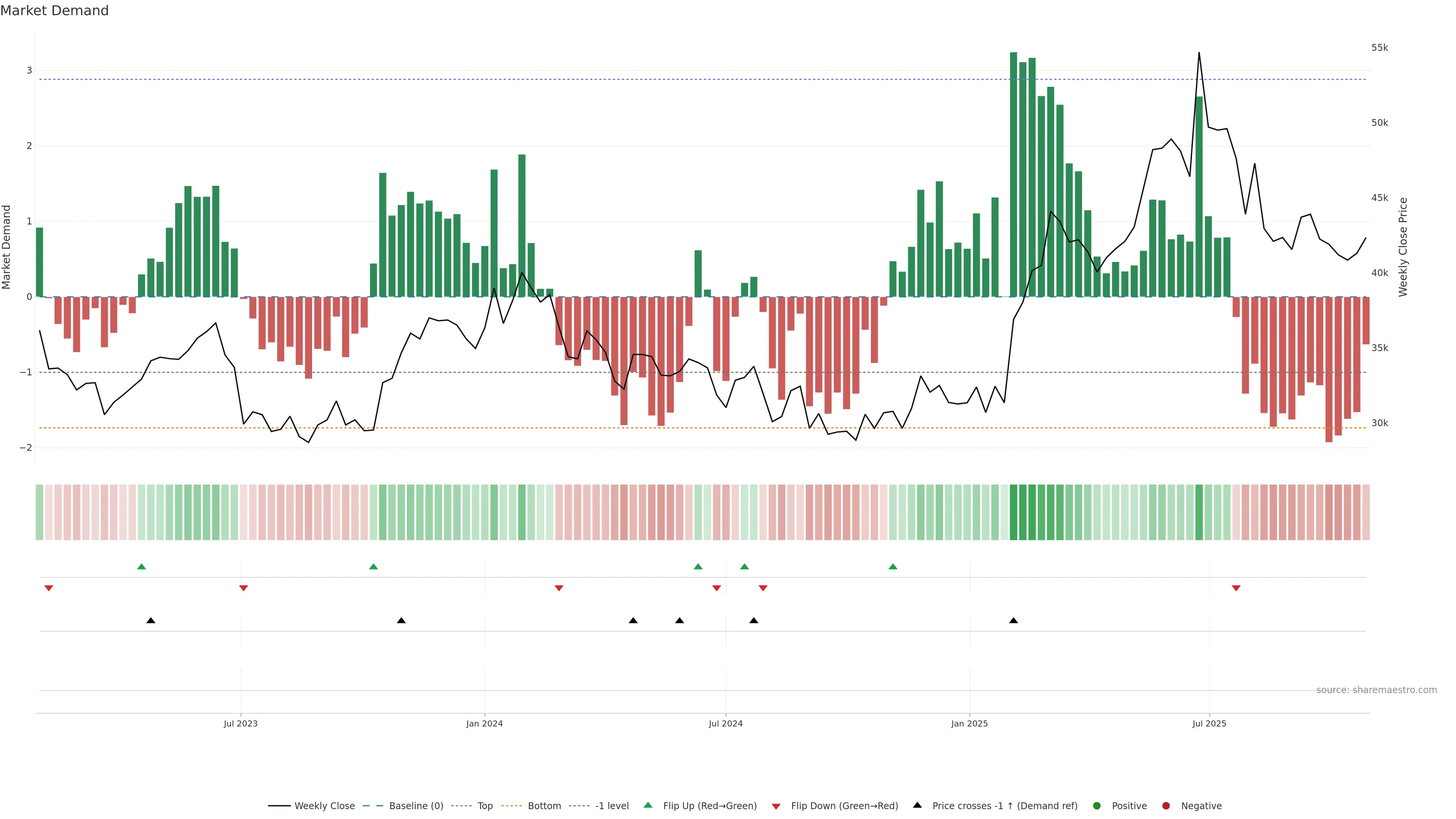1456x819 pixels.
Task: Click the first green Flip Up marker
Action: (142, 567)
